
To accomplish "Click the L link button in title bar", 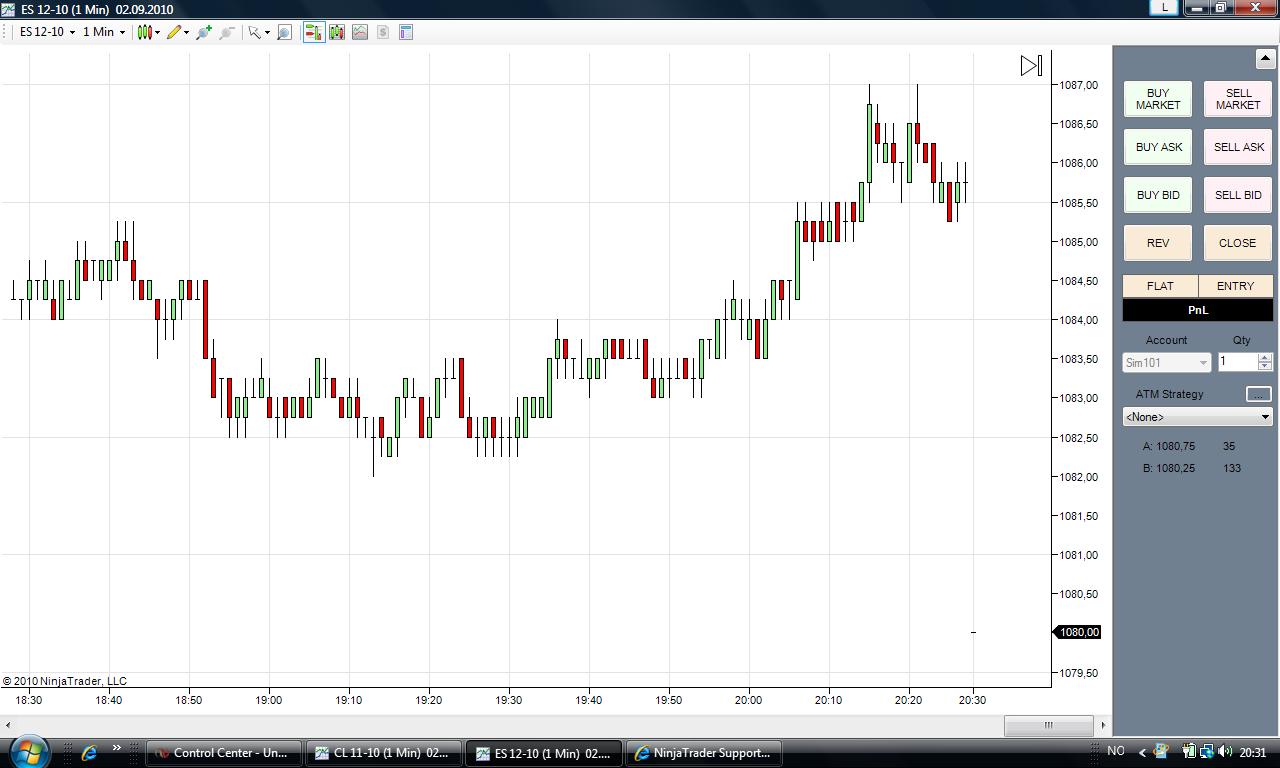I will [x=1164, y=8].
